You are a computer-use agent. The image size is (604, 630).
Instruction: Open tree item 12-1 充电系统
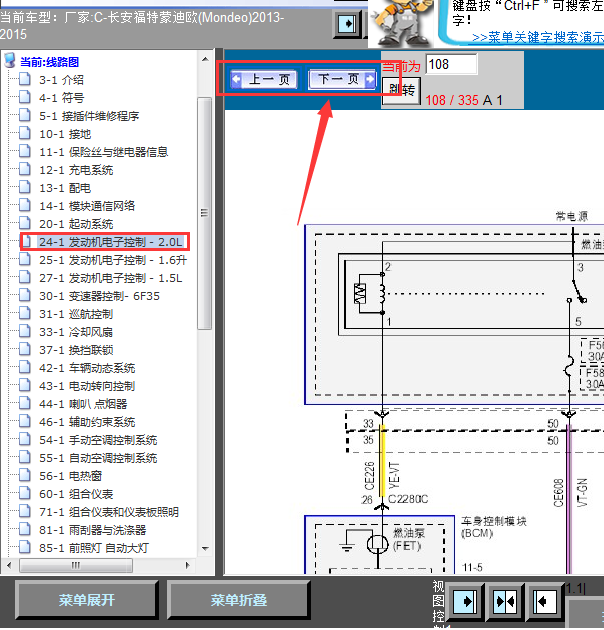pyautogui.click(x=76, y=170)
